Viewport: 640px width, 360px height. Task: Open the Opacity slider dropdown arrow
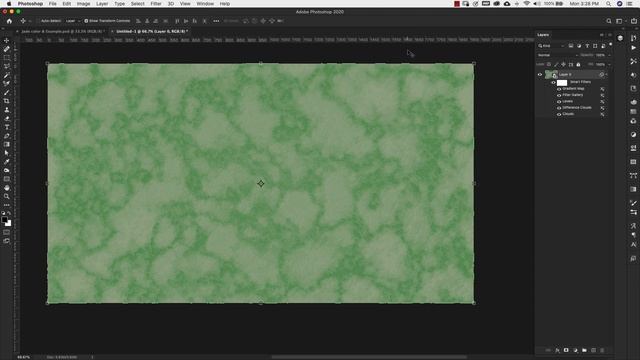coord(609,55)
